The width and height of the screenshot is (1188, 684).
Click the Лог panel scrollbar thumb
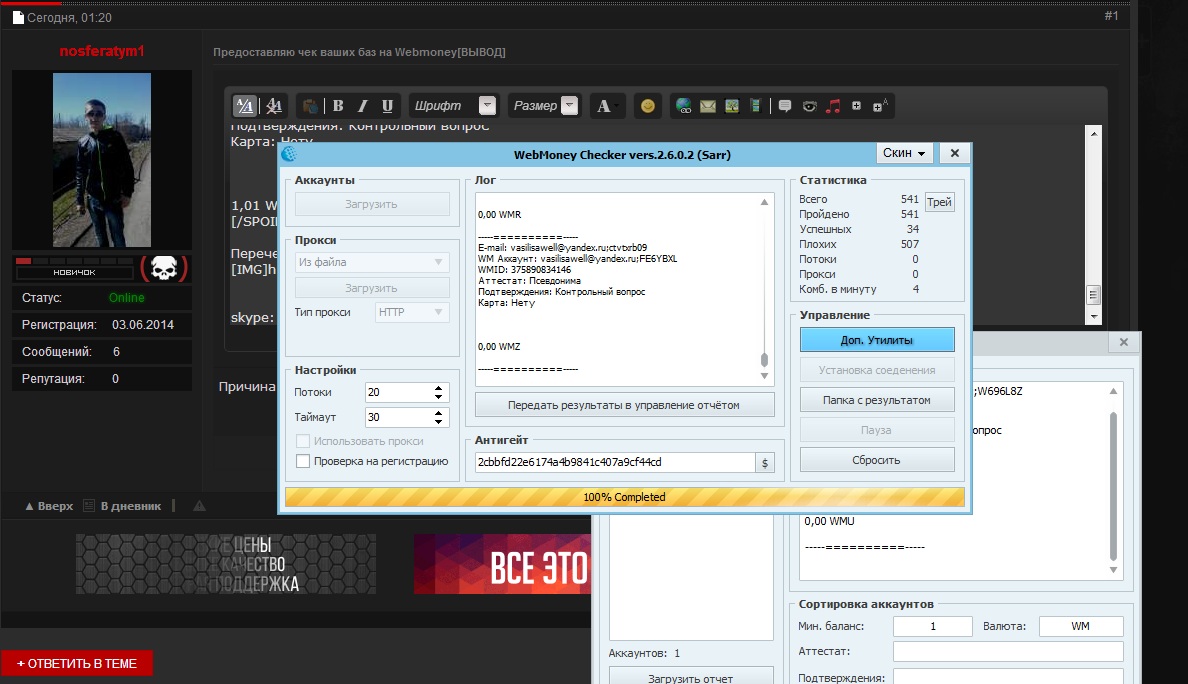pyautogui.click(x=764, y=360)
